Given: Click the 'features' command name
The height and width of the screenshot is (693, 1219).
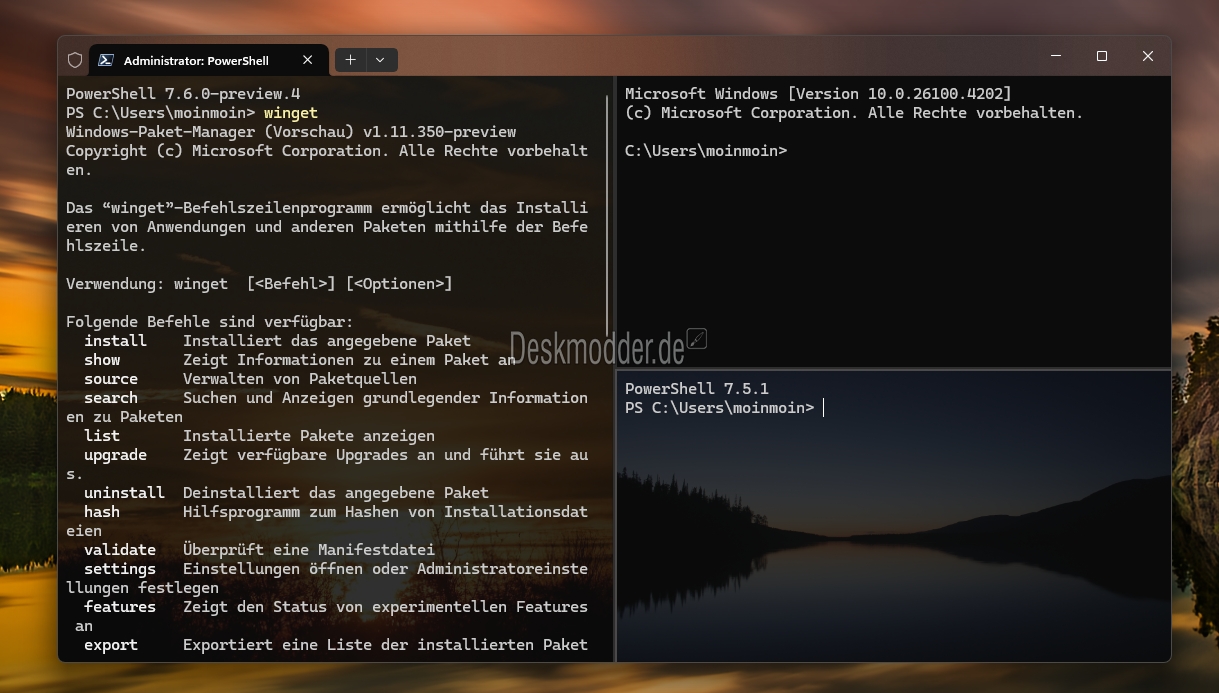Looking at the screenshot, I should click(x=120, y=607).
